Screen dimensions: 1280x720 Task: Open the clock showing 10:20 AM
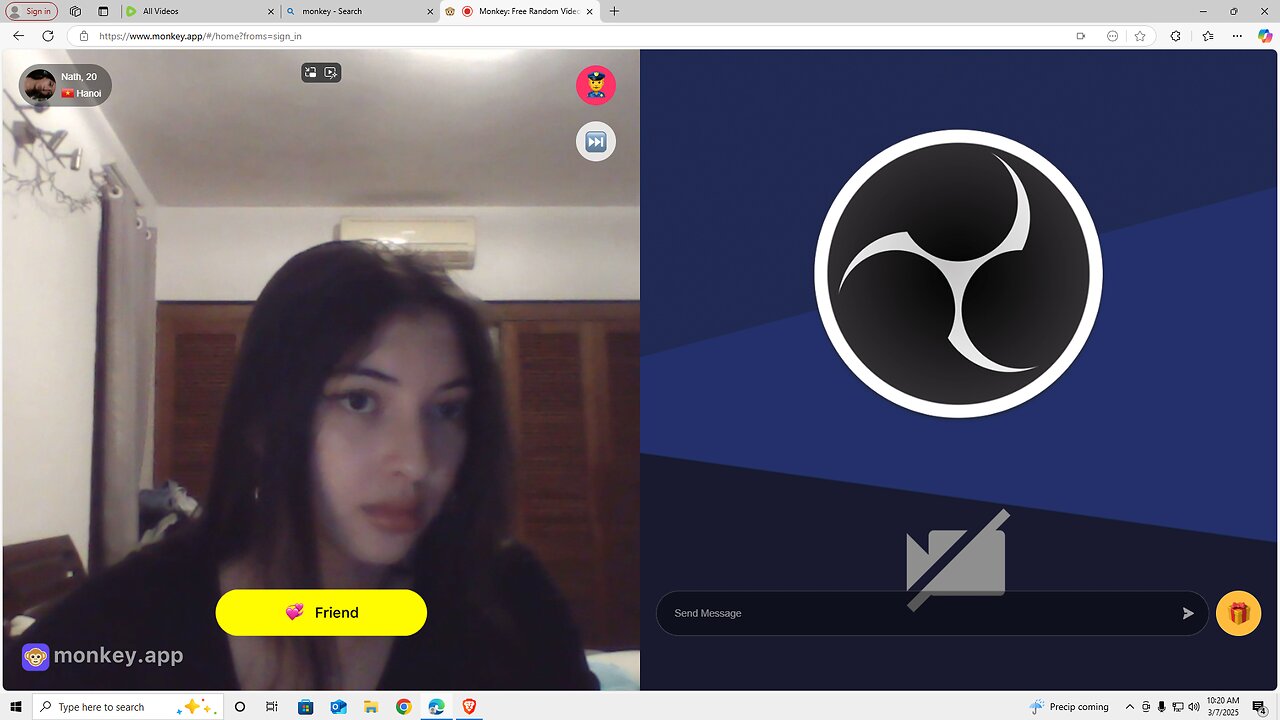point(1222,707)
